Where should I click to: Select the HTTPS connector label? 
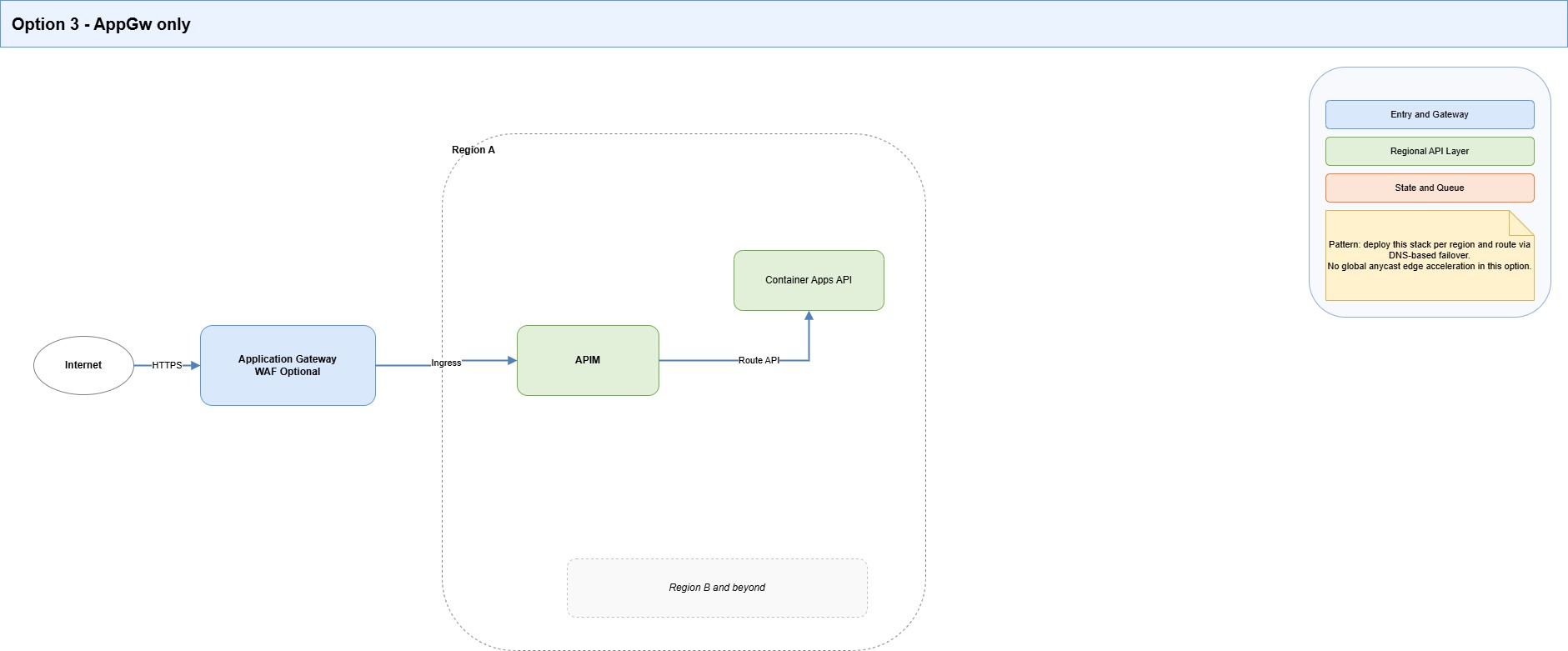tap(167, 365)
